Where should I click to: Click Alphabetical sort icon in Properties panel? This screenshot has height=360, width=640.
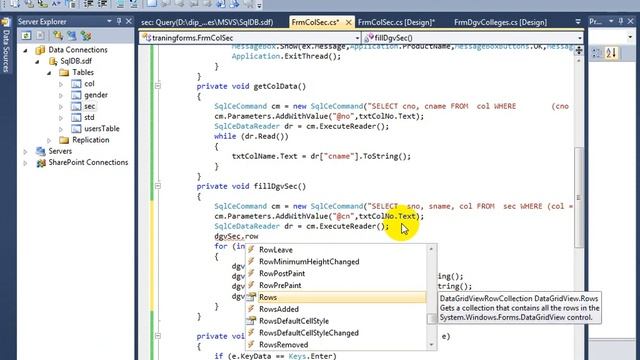611,53
